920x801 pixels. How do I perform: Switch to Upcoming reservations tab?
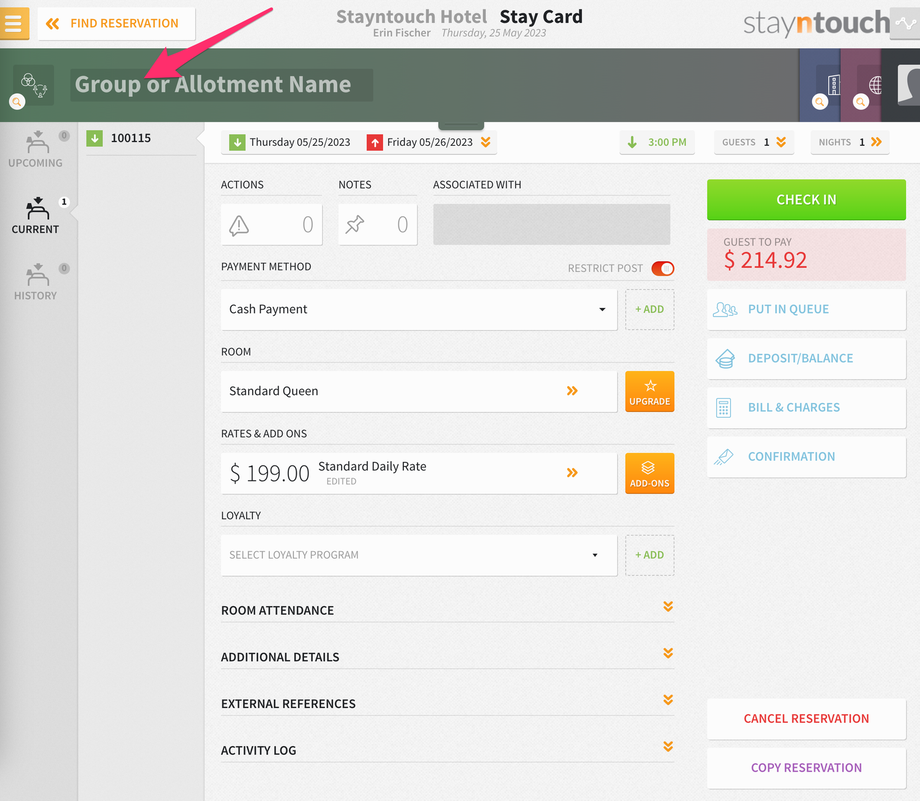35,150
